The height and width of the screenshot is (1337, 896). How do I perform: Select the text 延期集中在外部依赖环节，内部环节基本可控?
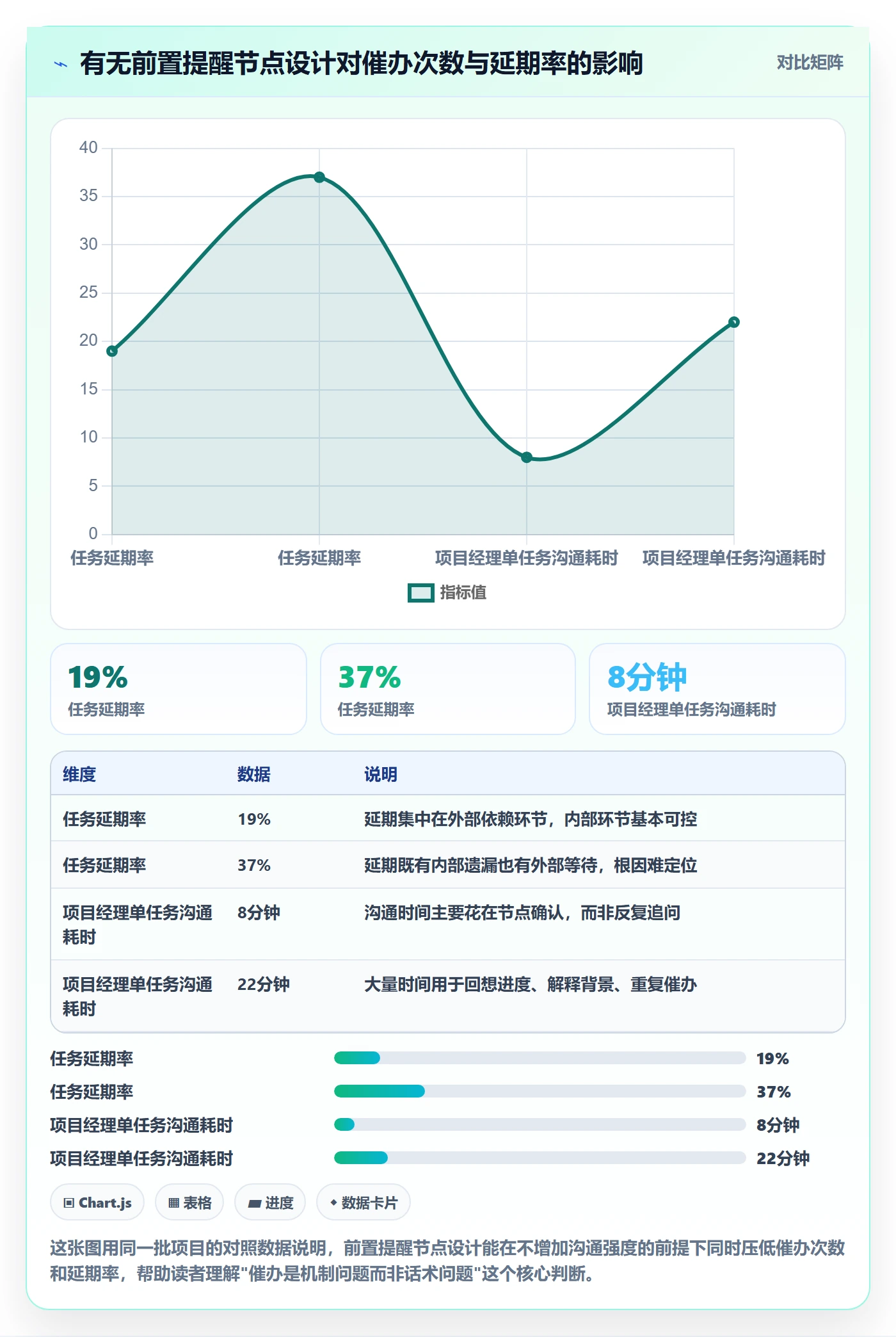coord(531,819)
